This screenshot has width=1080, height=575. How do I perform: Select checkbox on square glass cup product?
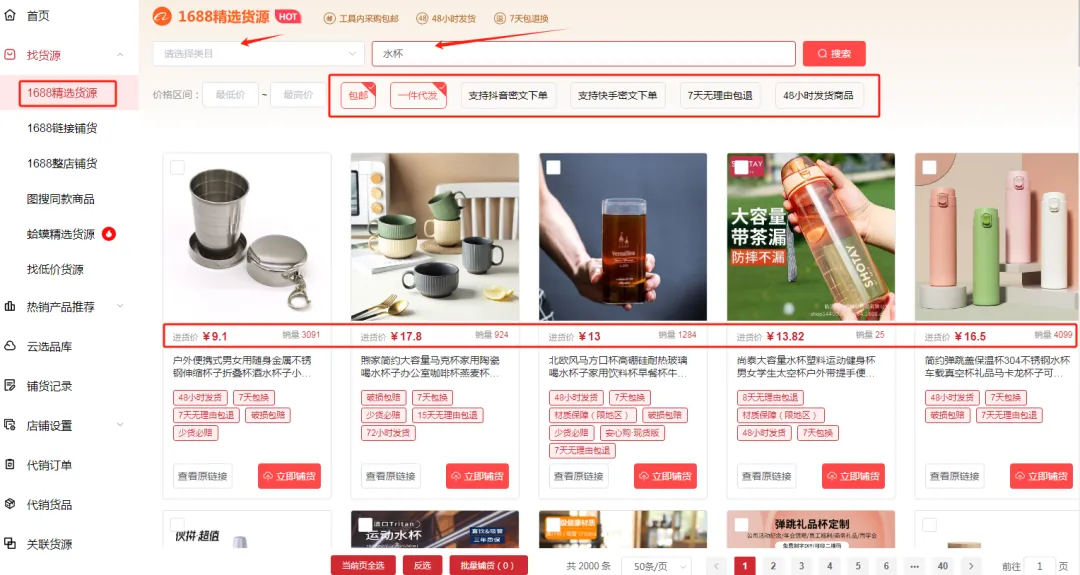point(553,167)
